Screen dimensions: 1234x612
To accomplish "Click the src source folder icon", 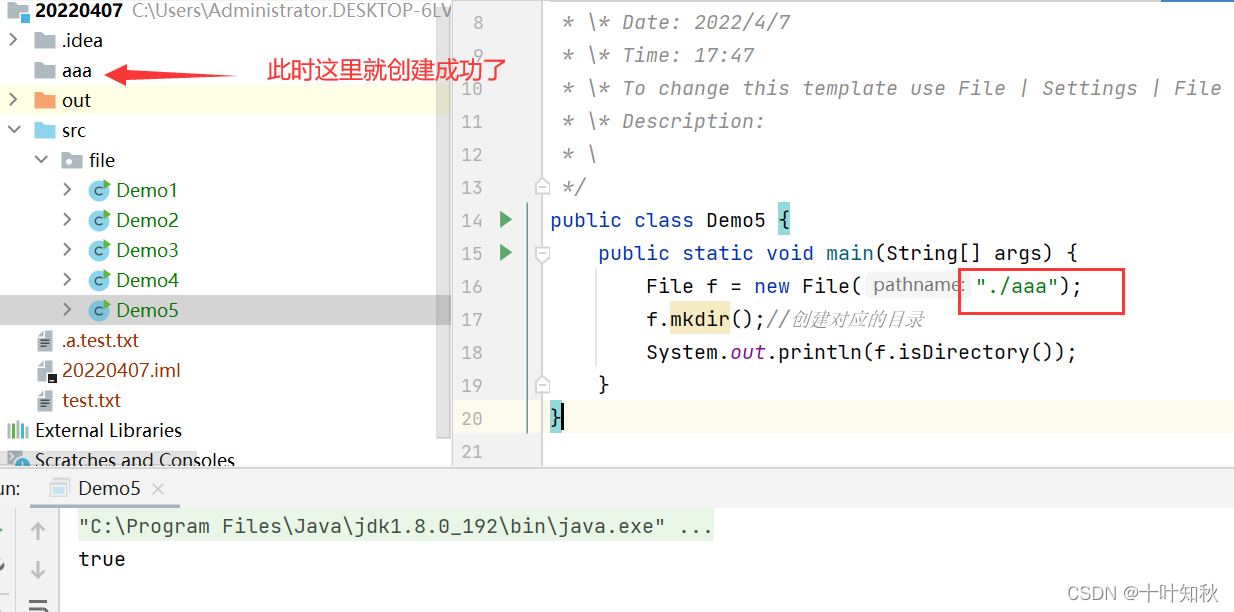I will click(x=45, y=130).
